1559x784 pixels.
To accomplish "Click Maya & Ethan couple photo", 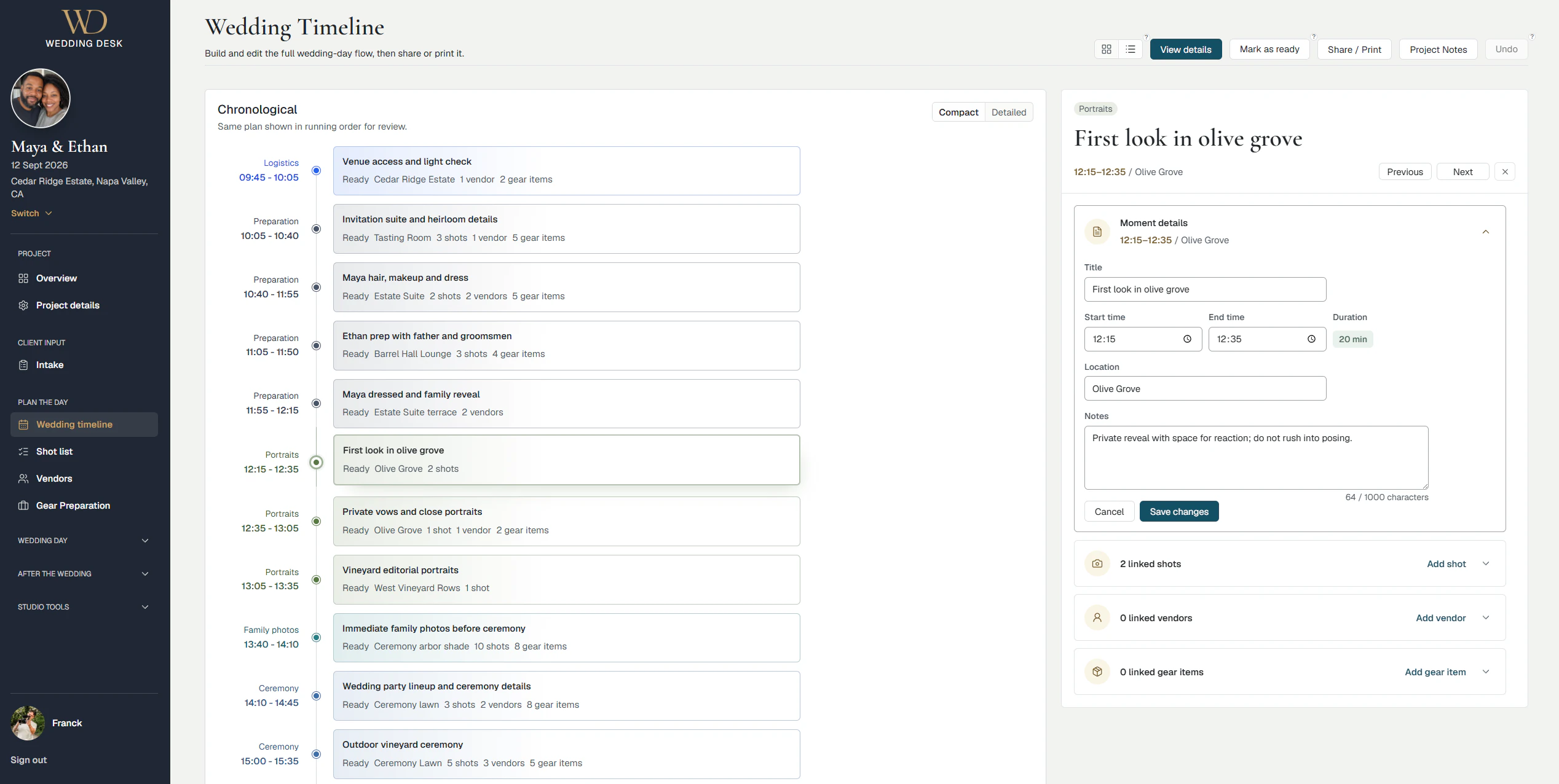I will [41, 98].
